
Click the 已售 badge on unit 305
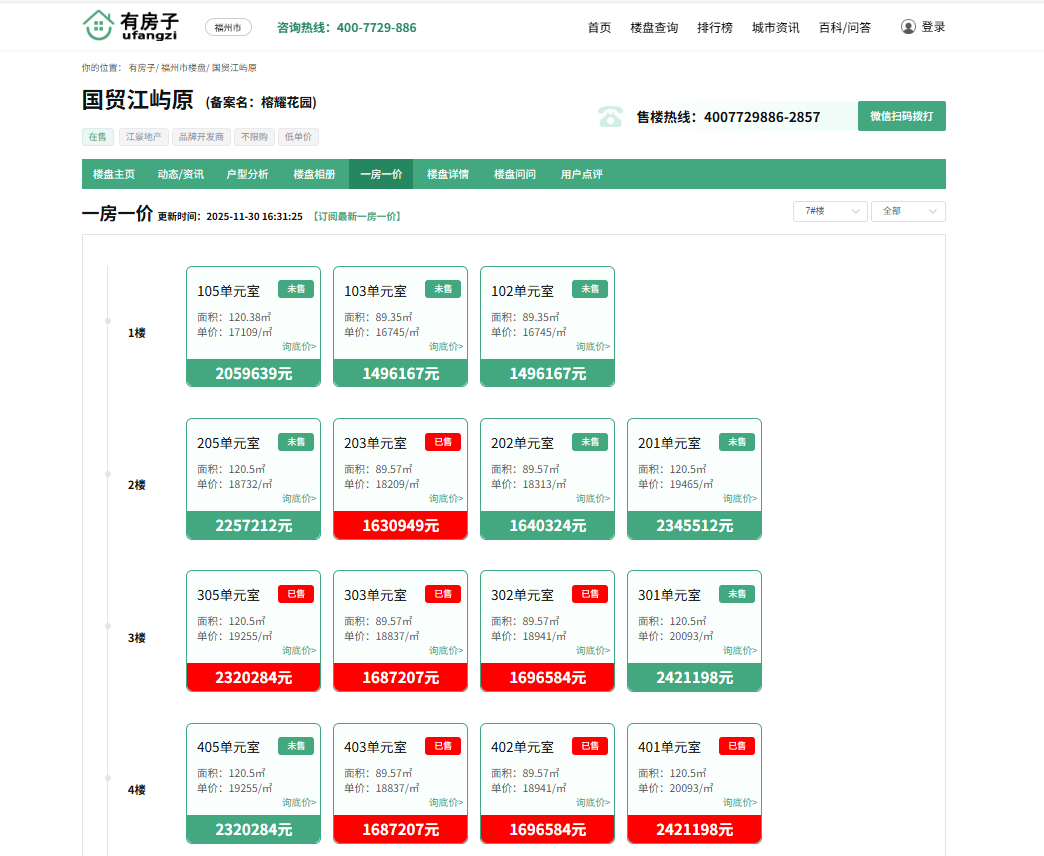point(295,594)
